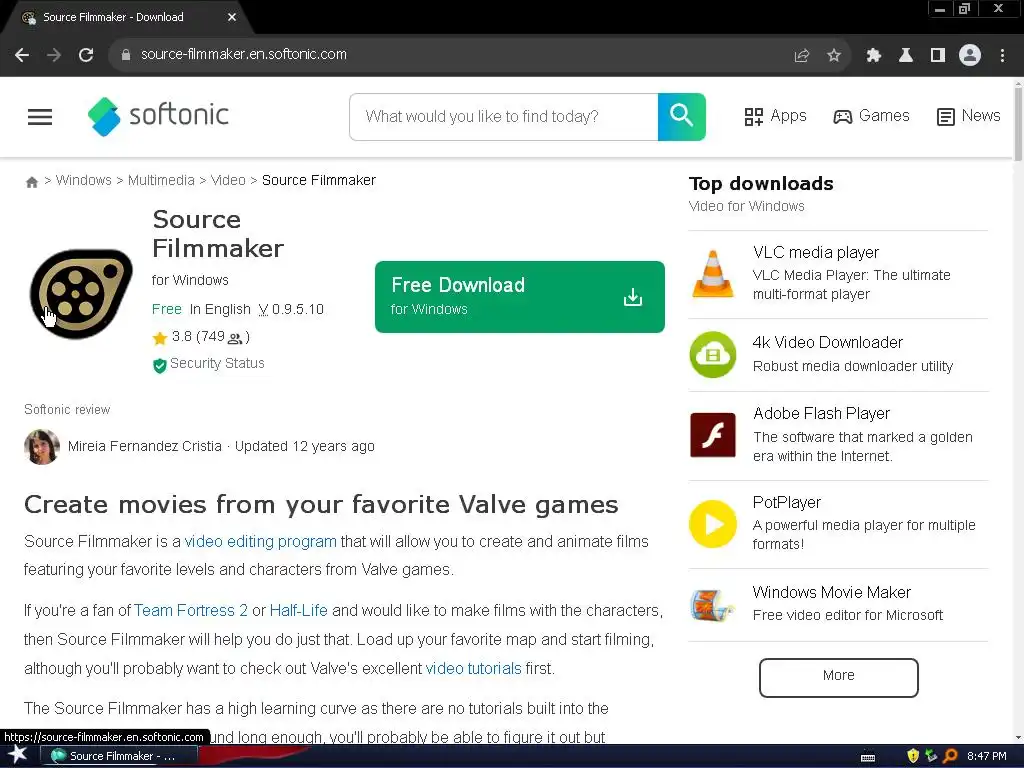Click the 4k Video Downloader icon
Viewport: 1024px width, 768px height.
coord(712,355)
